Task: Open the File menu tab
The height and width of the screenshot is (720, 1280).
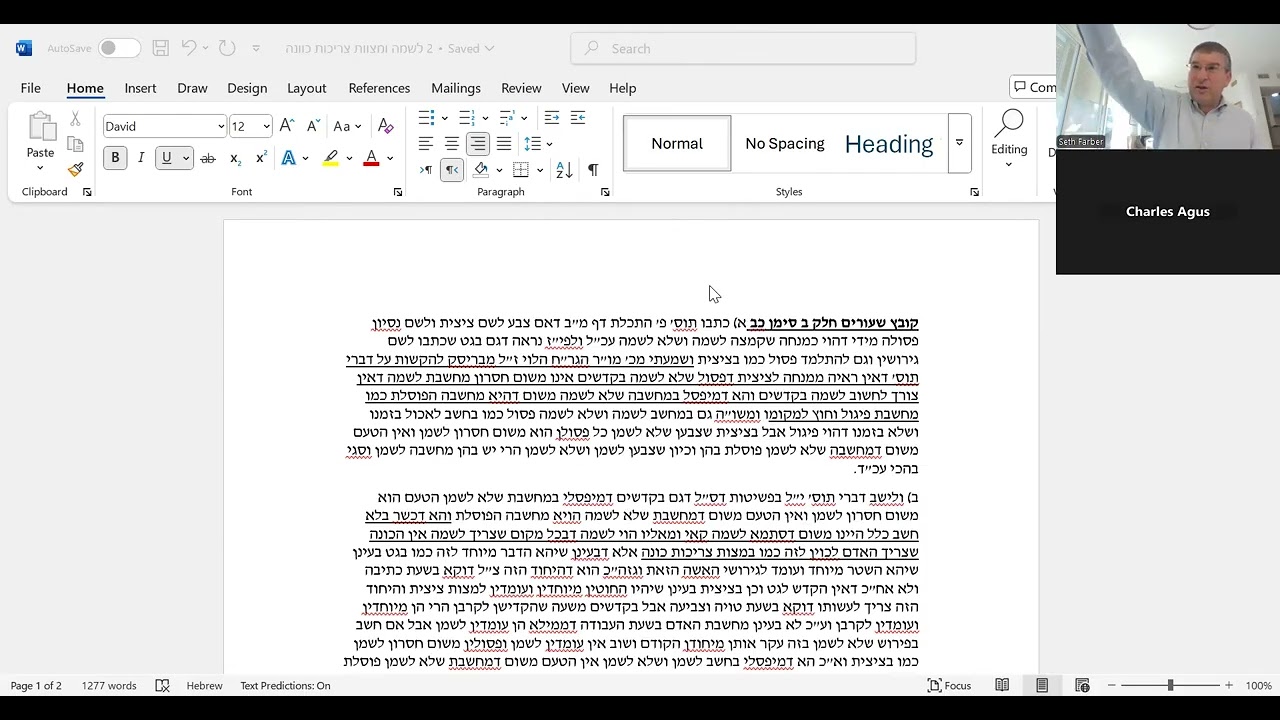Action: [x=31, y=88]
